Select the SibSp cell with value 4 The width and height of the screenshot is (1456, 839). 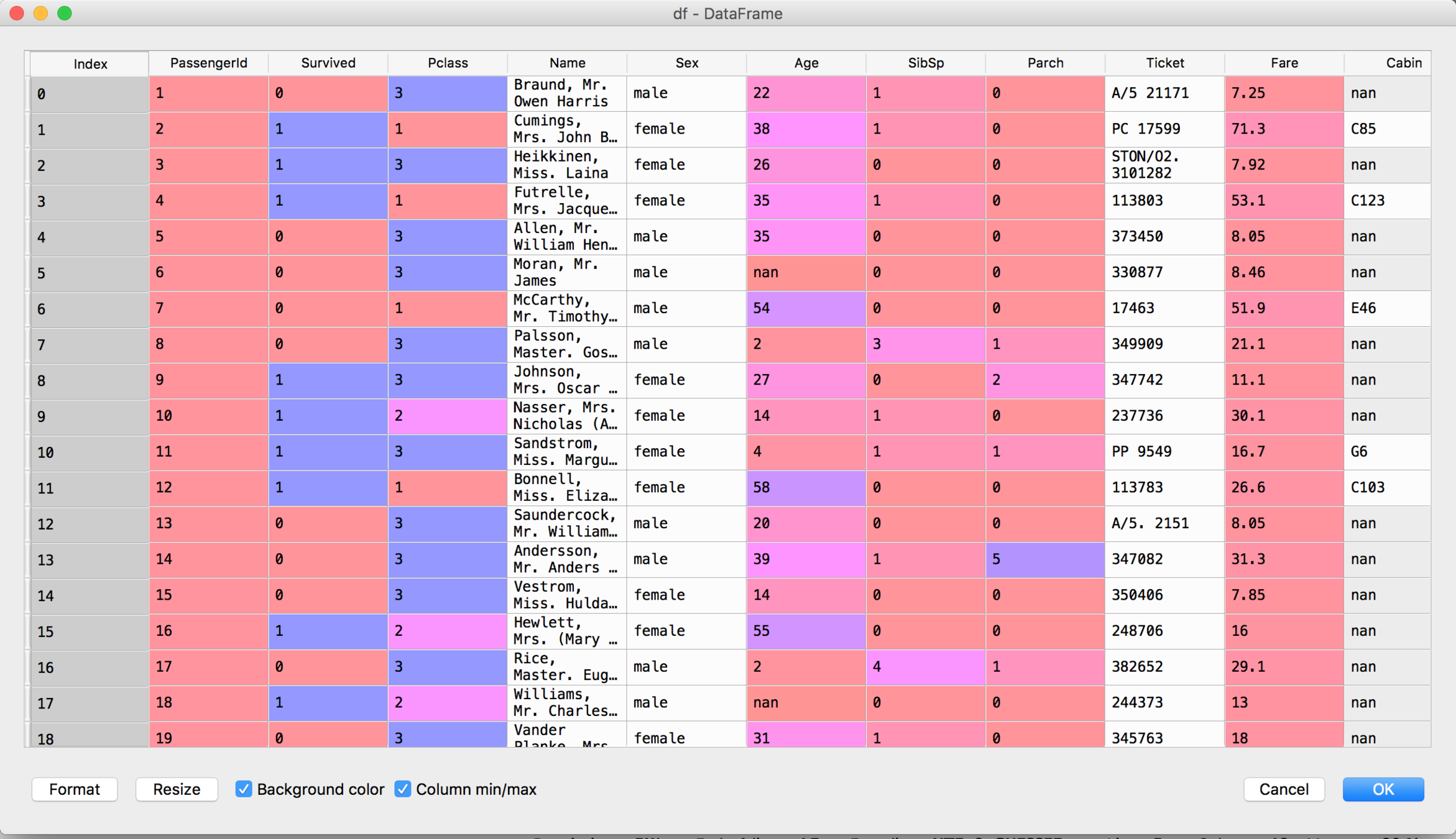925,666
